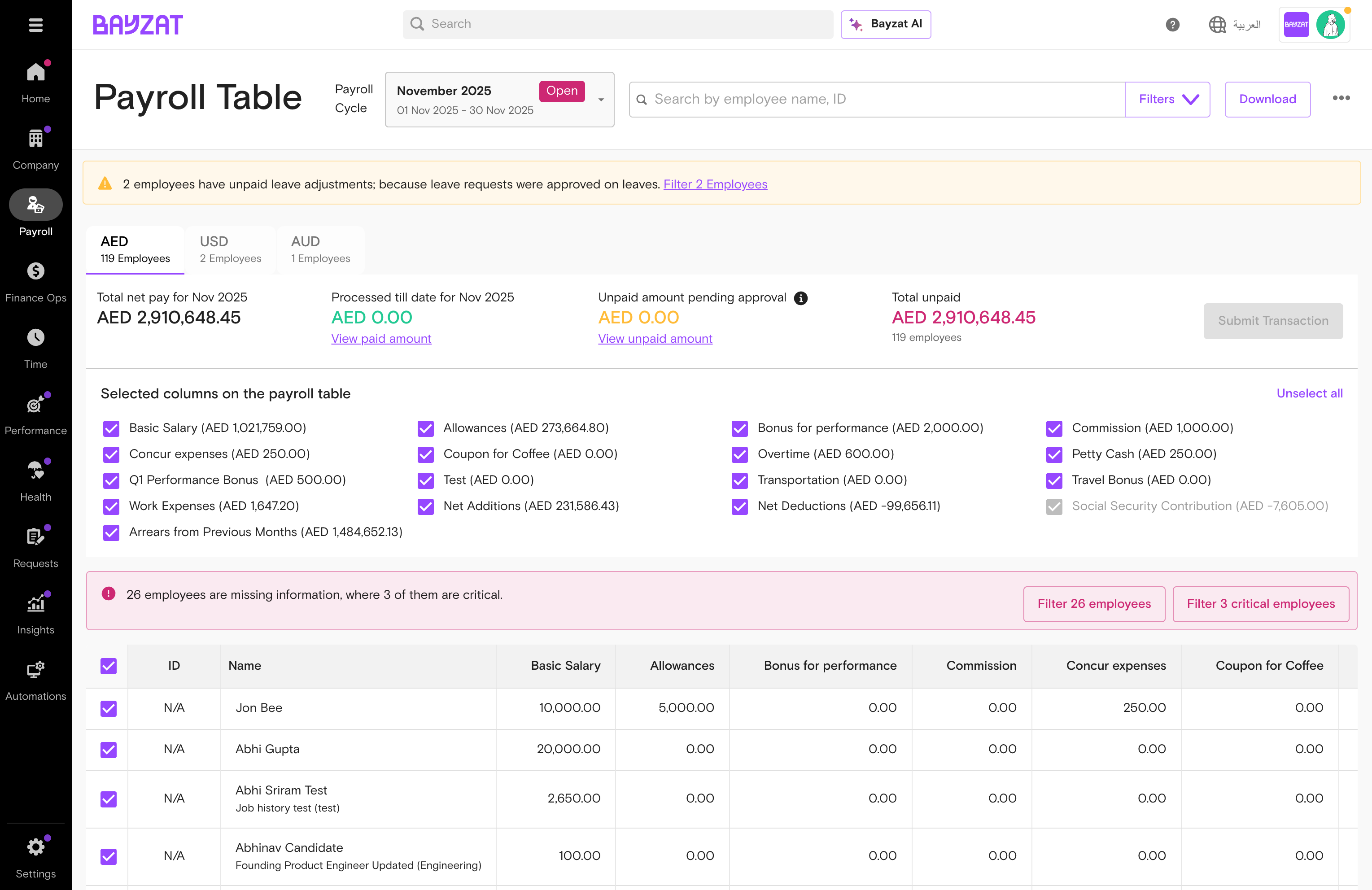Click Unselect all columns link
The height and width of the screenshot is (890, 1372).
(x=1309, y=393)
